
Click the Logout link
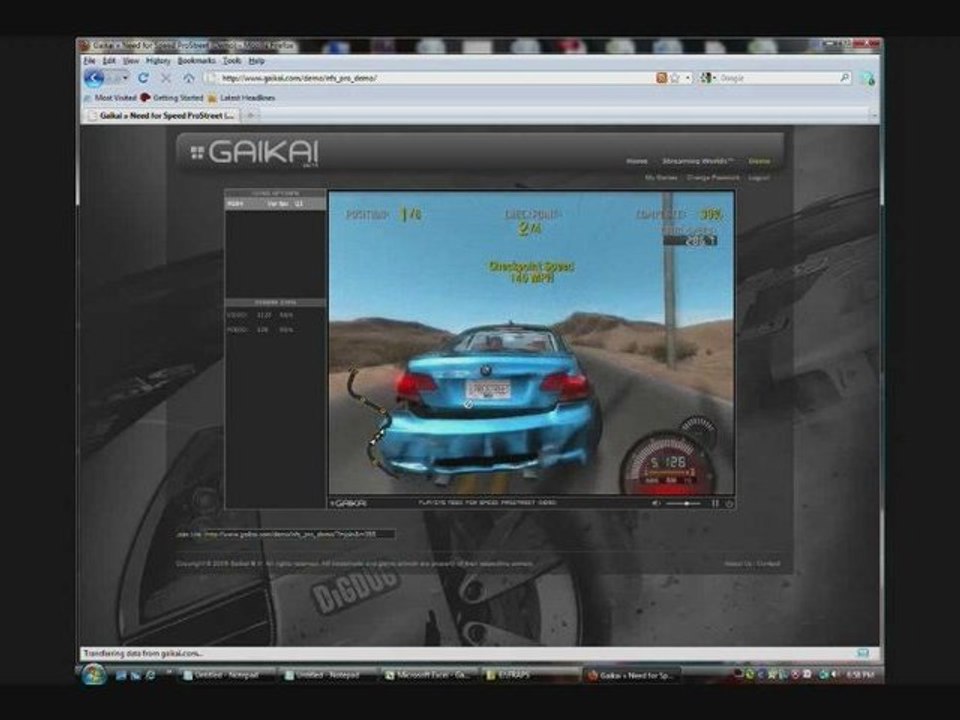tap(759, 178)
